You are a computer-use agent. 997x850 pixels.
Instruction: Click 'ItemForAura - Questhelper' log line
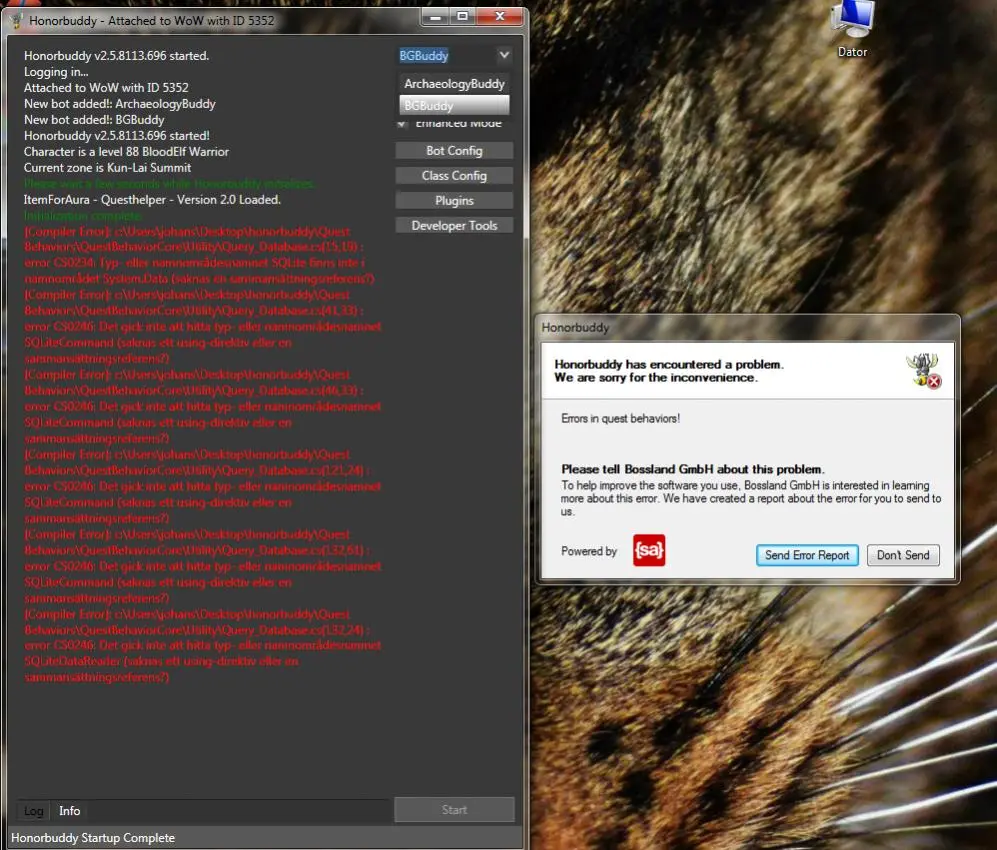pos(152,200)
